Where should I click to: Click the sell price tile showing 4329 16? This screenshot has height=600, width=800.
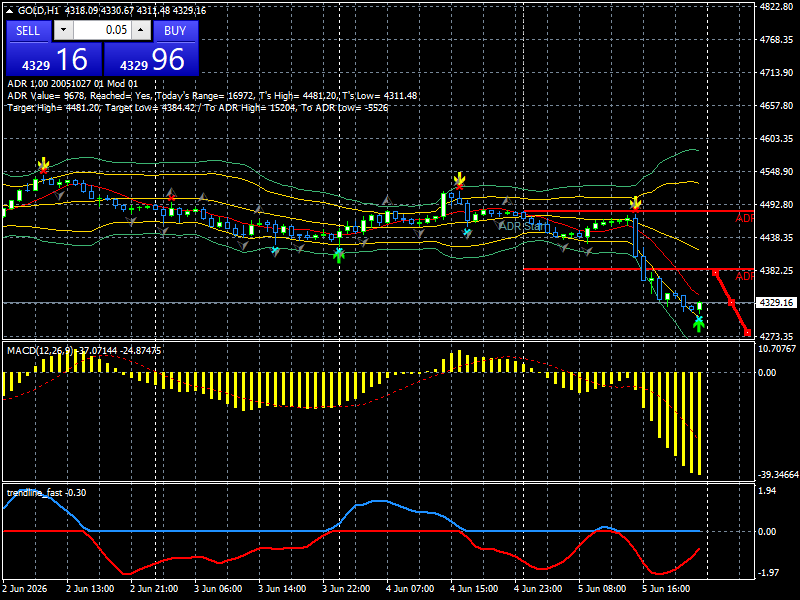click(x=54, y=59)
